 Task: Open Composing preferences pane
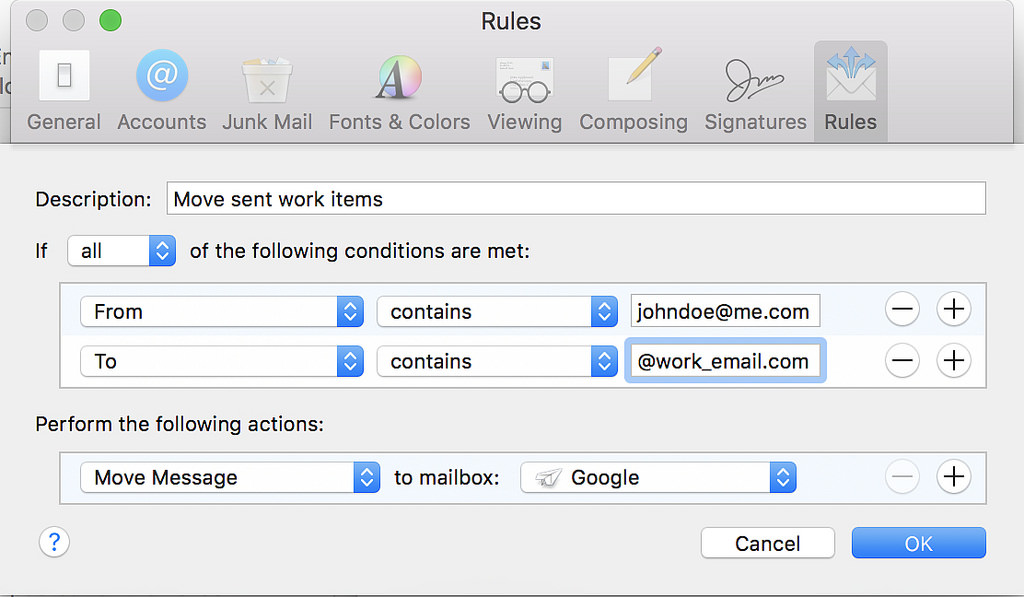[633, 92]
